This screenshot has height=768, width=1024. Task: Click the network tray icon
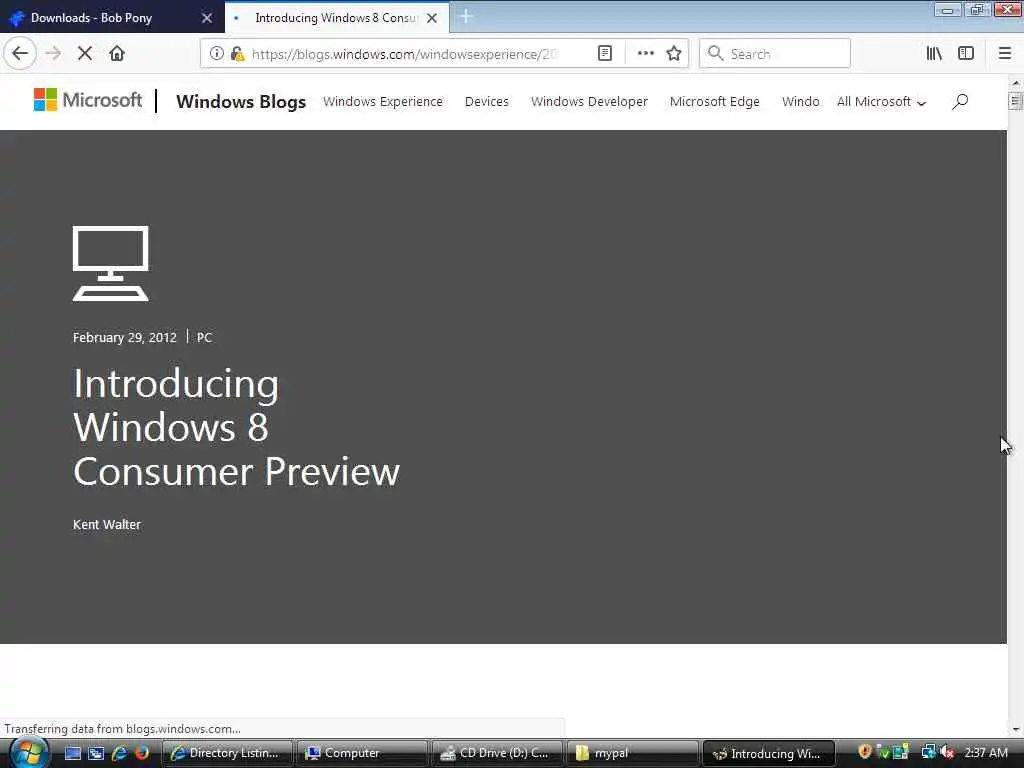[x=928, y=752]
